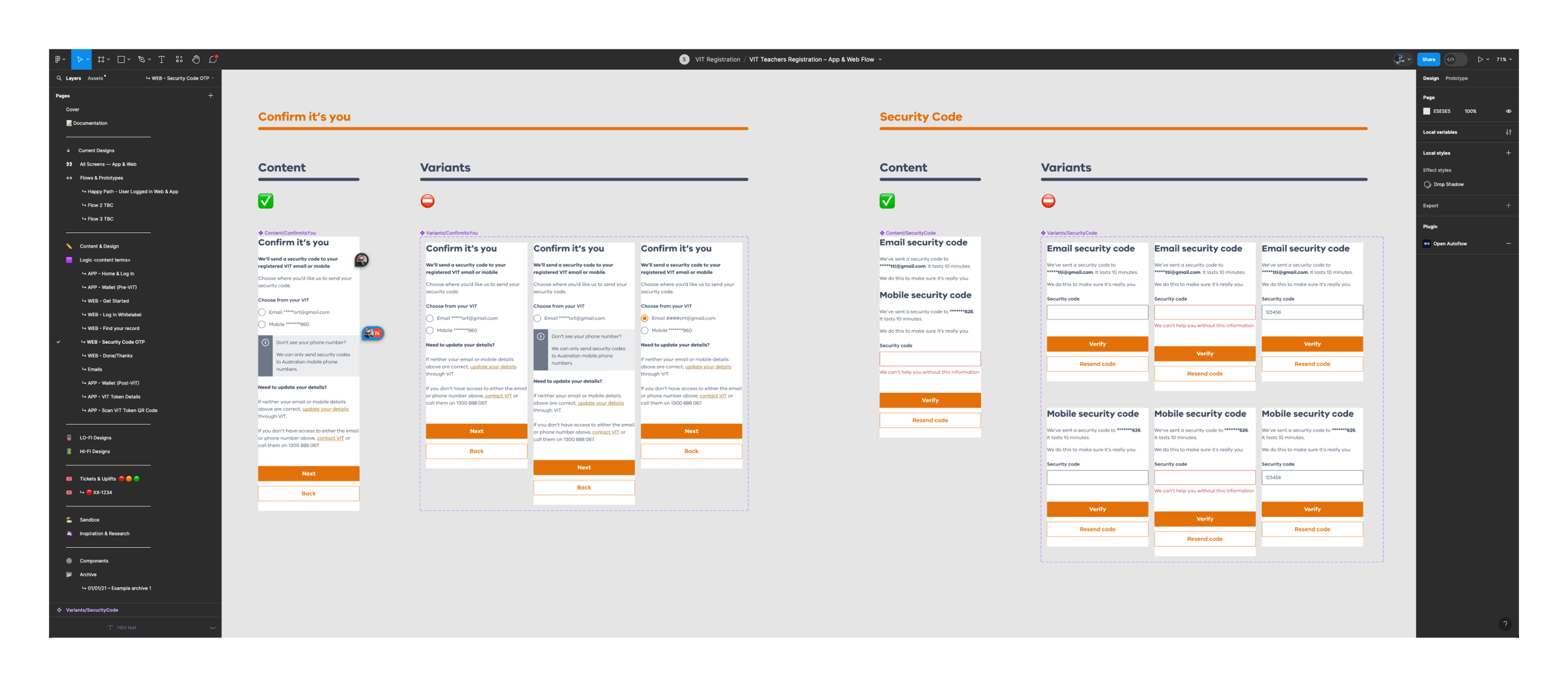This screenshot has width=1568, height=687.
Task: Click the E5E5E5 page color swatch
Action: pos(1427,112)
